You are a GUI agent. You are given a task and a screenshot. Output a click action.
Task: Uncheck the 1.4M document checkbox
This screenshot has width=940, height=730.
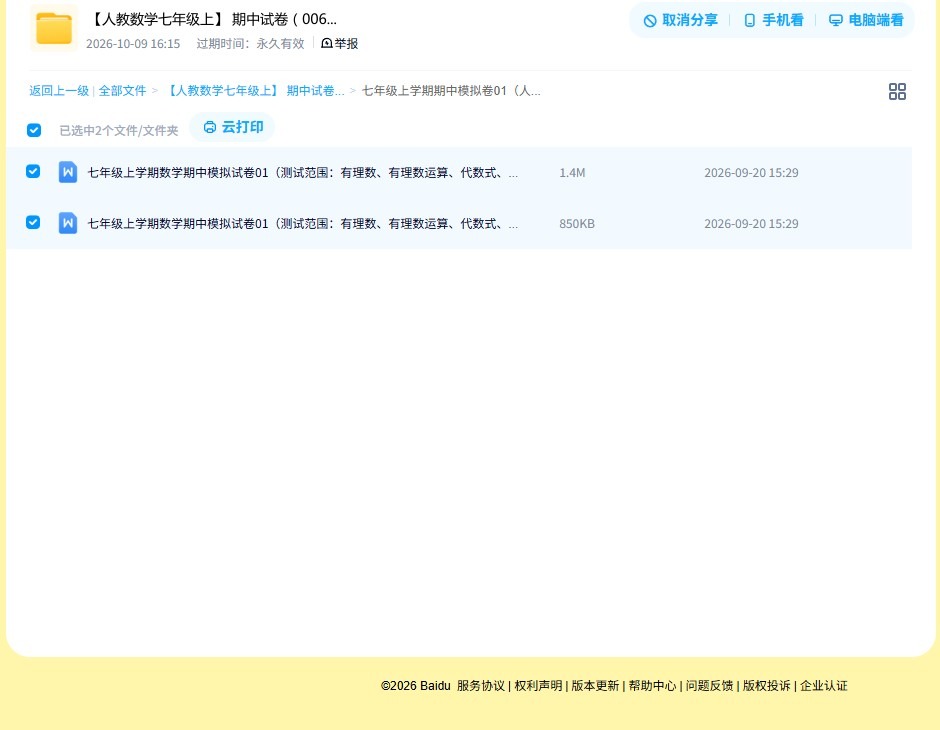(33, 171)
